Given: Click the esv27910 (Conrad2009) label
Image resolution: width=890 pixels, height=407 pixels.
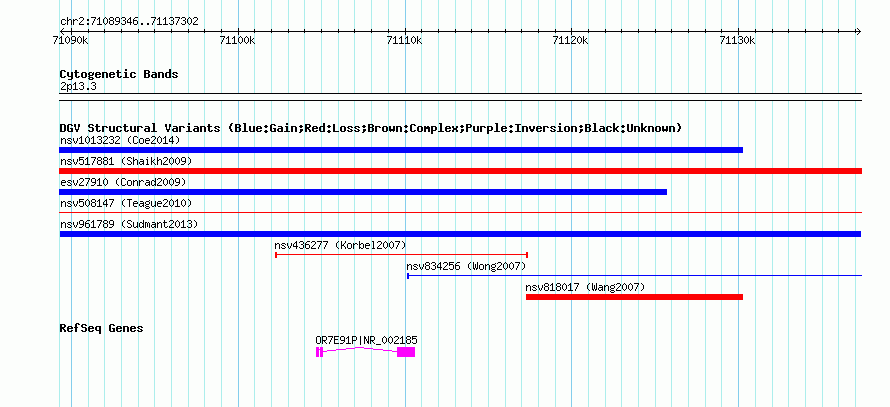Looking at the screenshot, I should click(123, 182).
